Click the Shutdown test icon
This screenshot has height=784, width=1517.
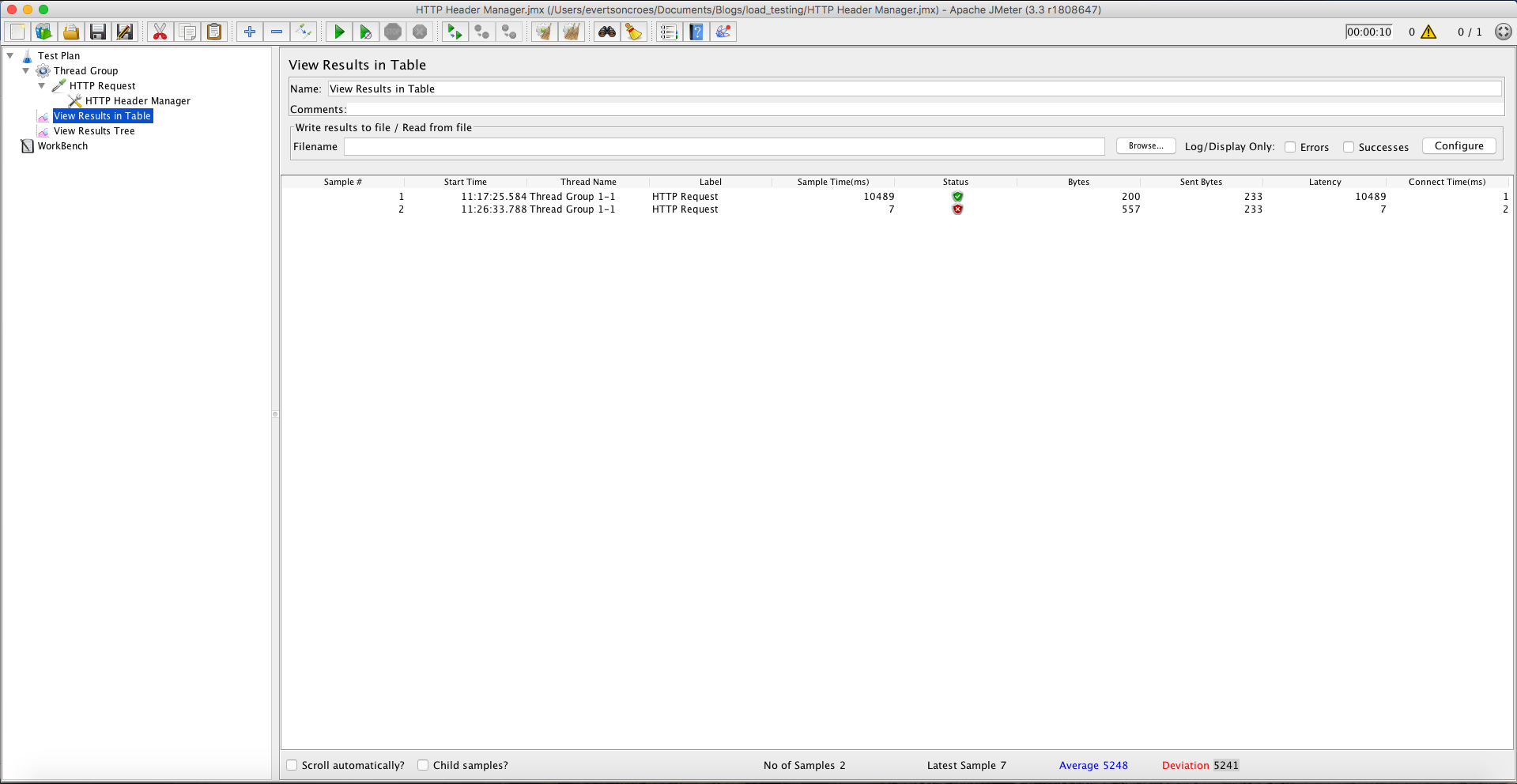tap(420, 32)
